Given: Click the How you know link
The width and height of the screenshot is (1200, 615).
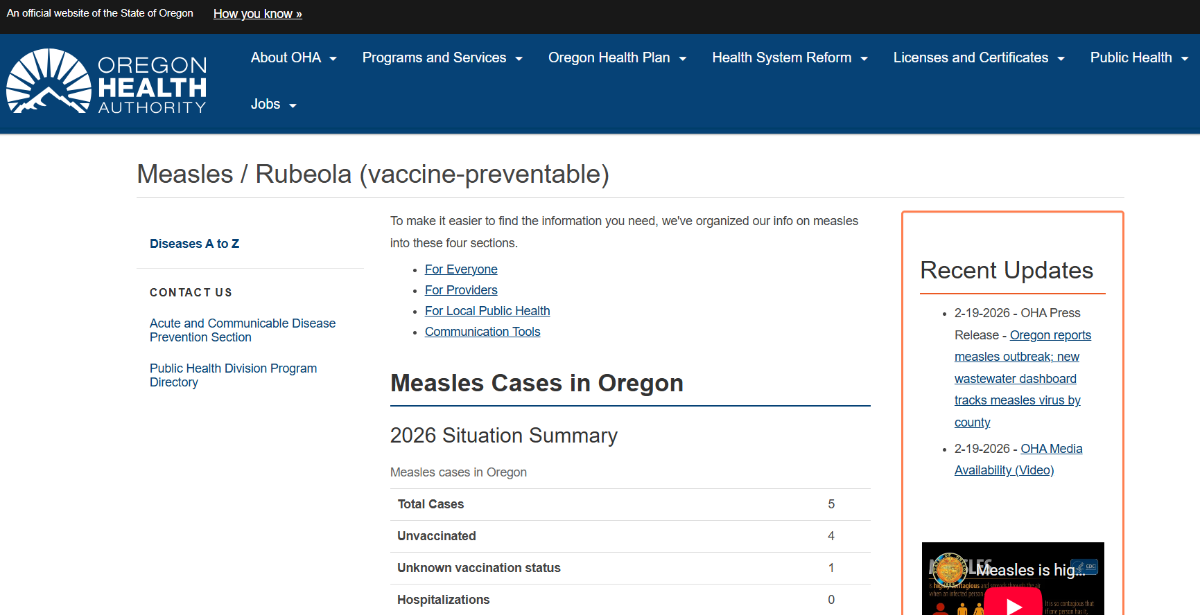Looking at the screenshot, I should [257, 13].
